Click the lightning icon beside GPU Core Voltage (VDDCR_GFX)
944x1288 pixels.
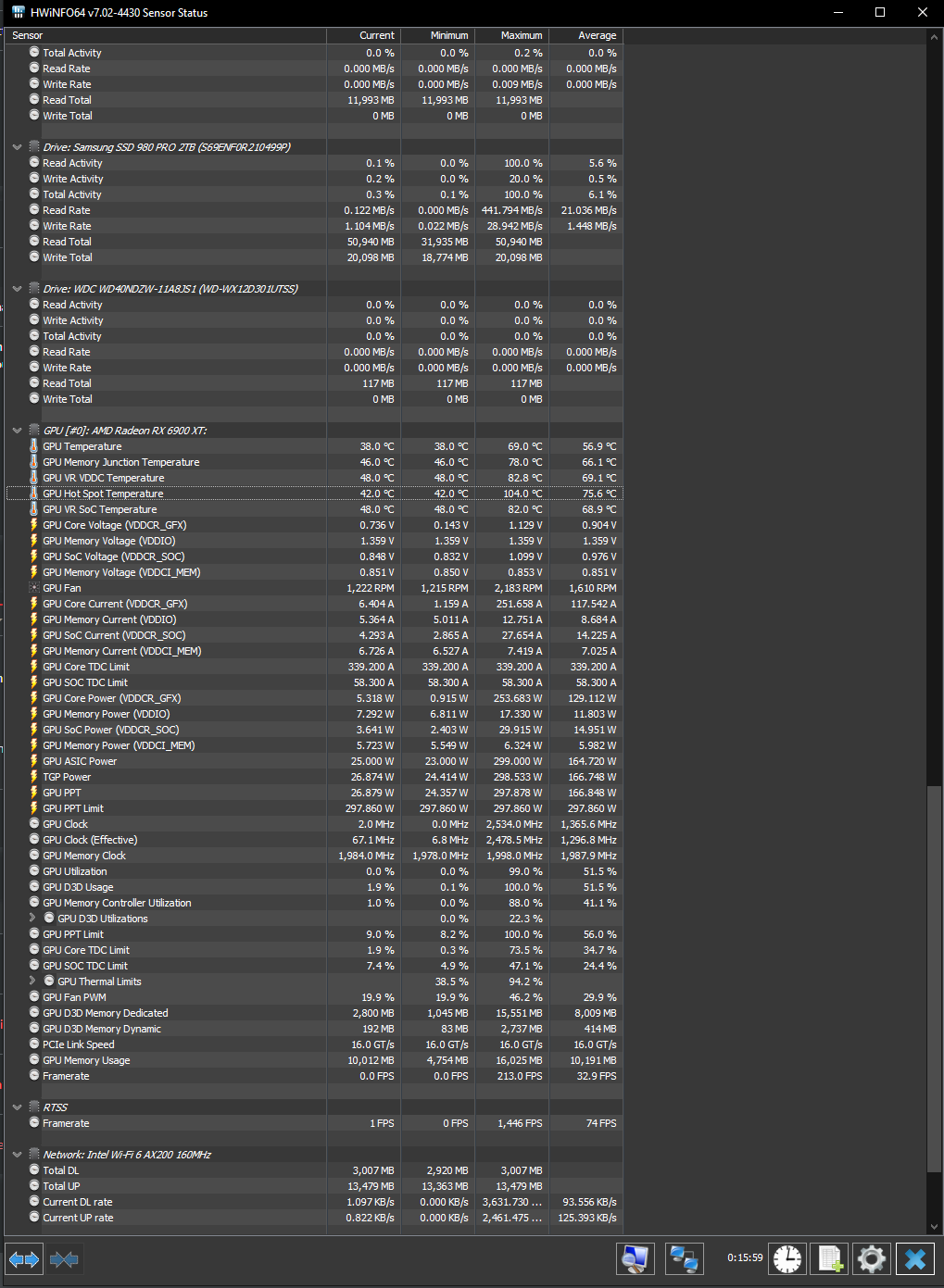(x=34, y=525)
